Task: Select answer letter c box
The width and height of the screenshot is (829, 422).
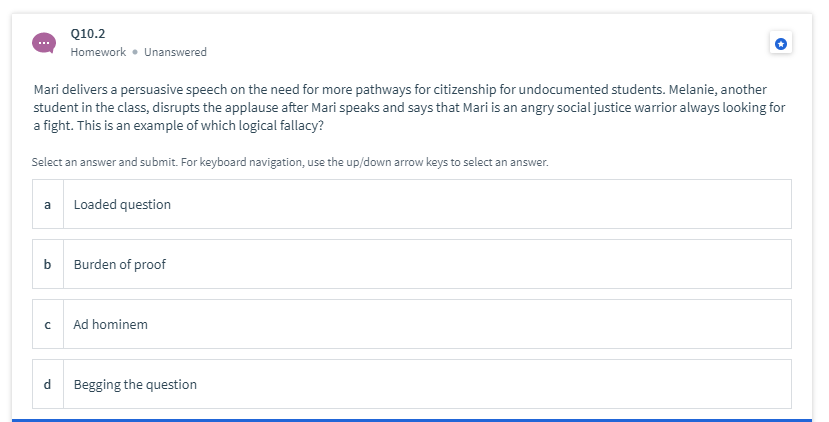Action: click(x=48, y=324)
